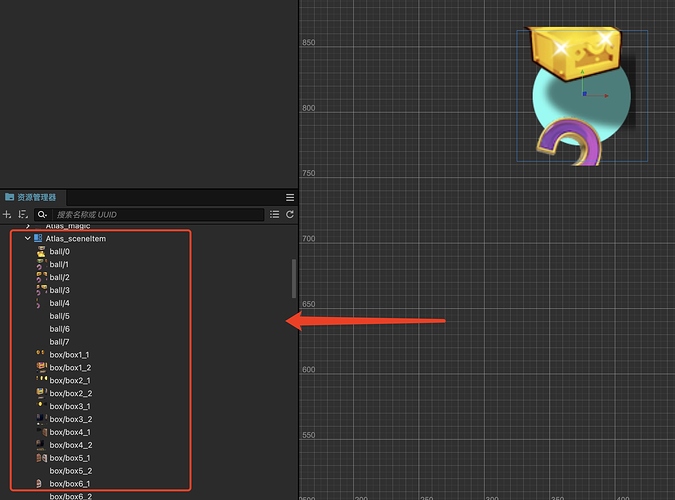Screen dimensions: 675x500
Task: Open the sort assets icon
Action: point(23,214)
